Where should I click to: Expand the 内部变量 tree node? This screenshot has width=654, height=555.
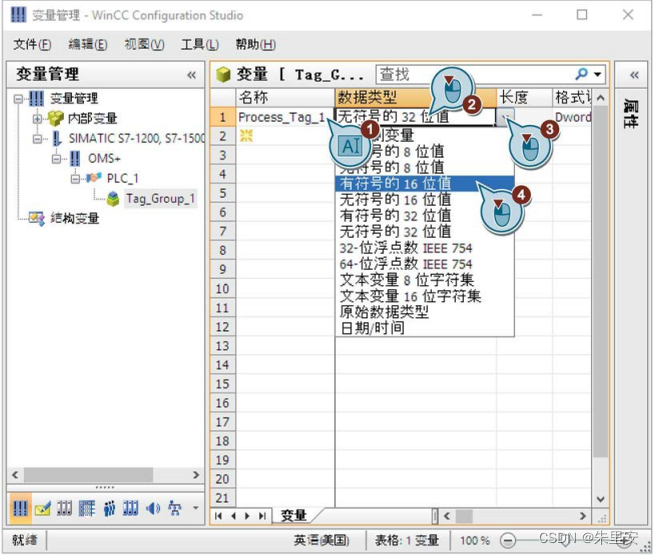[38, 119]
